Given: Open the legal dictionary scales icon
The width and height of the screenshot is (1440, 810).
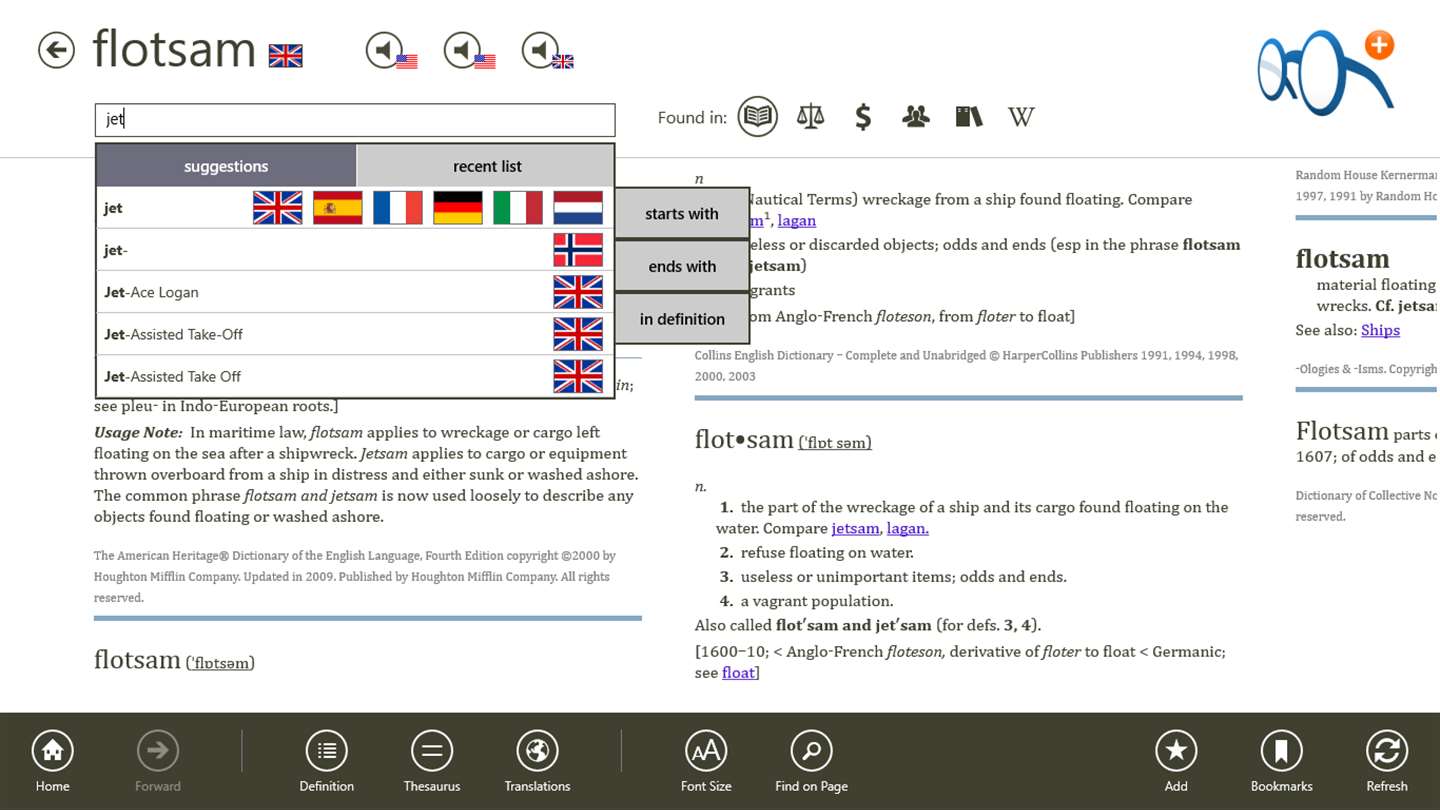Looking at the screenshot, I should 810,117.
